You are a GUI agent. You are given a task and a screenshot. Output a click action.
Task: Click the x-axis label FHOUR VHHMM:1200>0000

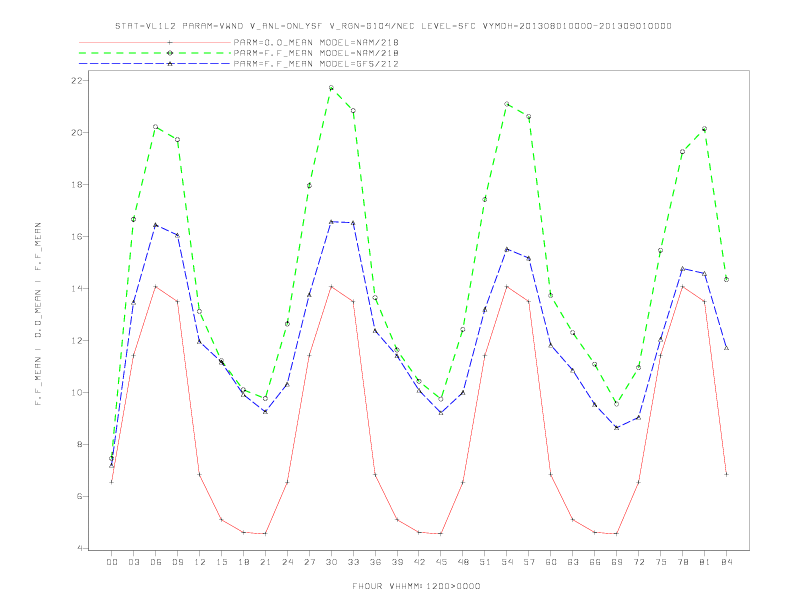point(416,586)
